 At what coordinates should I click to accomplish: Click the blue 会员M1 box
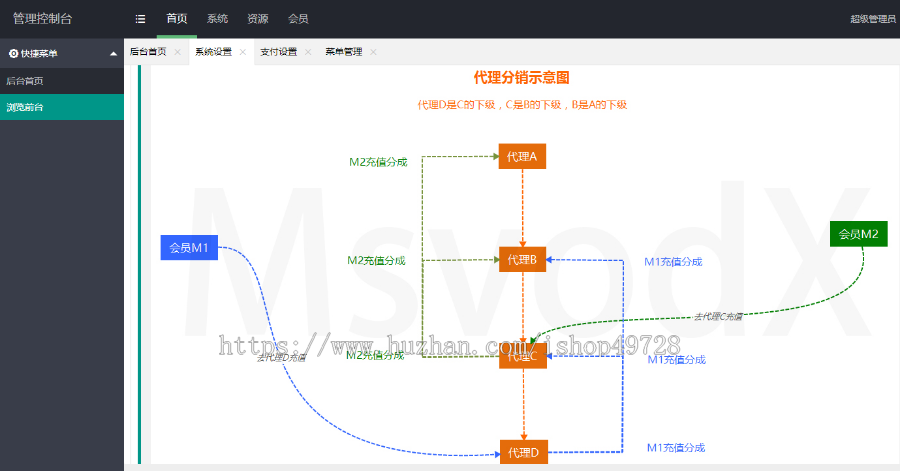pos(189,247)
